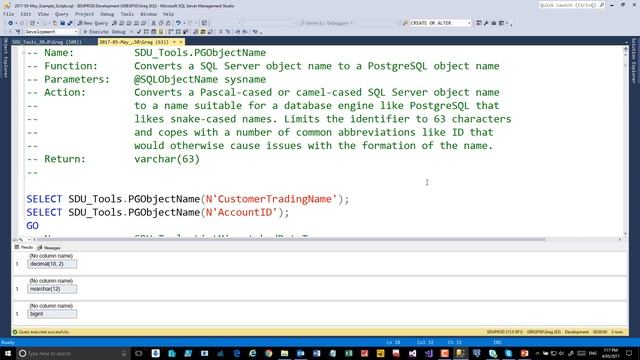Click the Open File icon
Screen dimensions: 640x360
pyautogui.click(x=55, y=23)
